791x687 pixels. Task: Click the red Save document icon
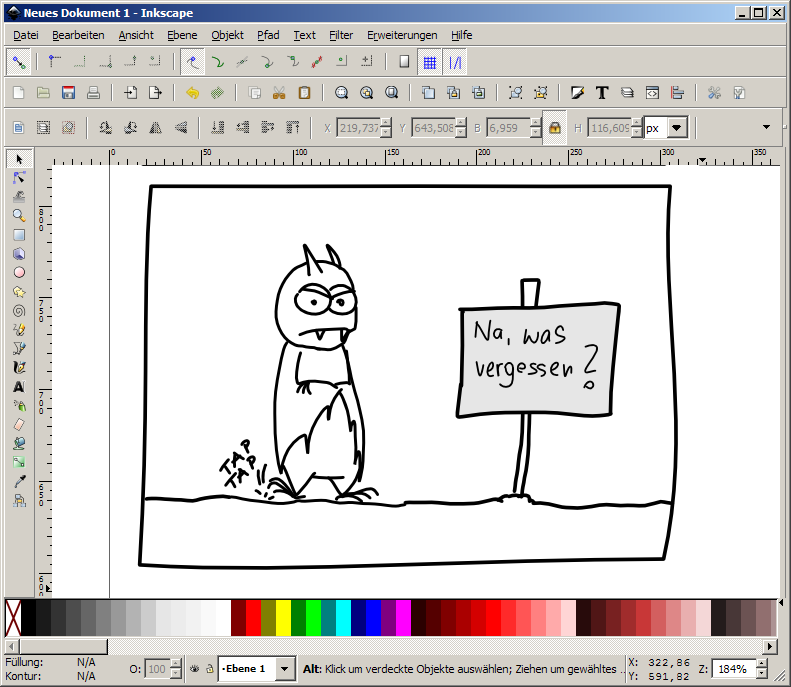[69, 93]
